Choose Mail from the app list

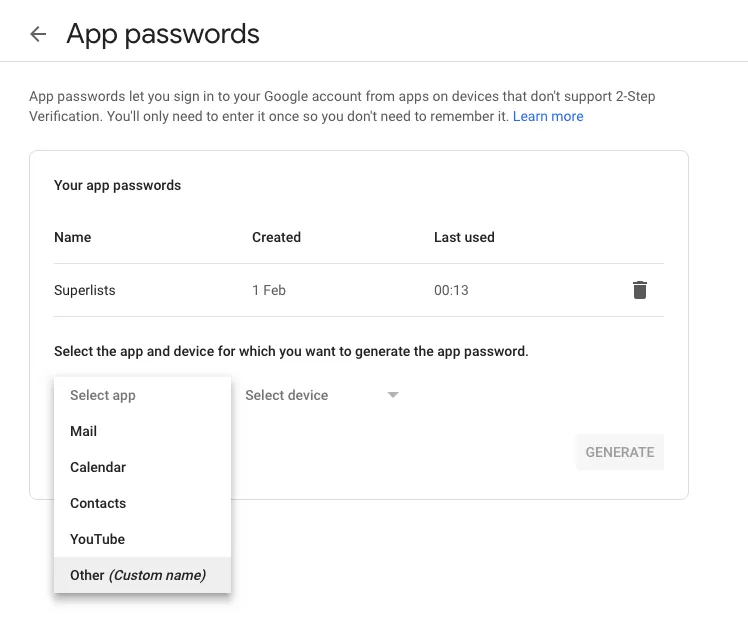click(x=84, y=431)
